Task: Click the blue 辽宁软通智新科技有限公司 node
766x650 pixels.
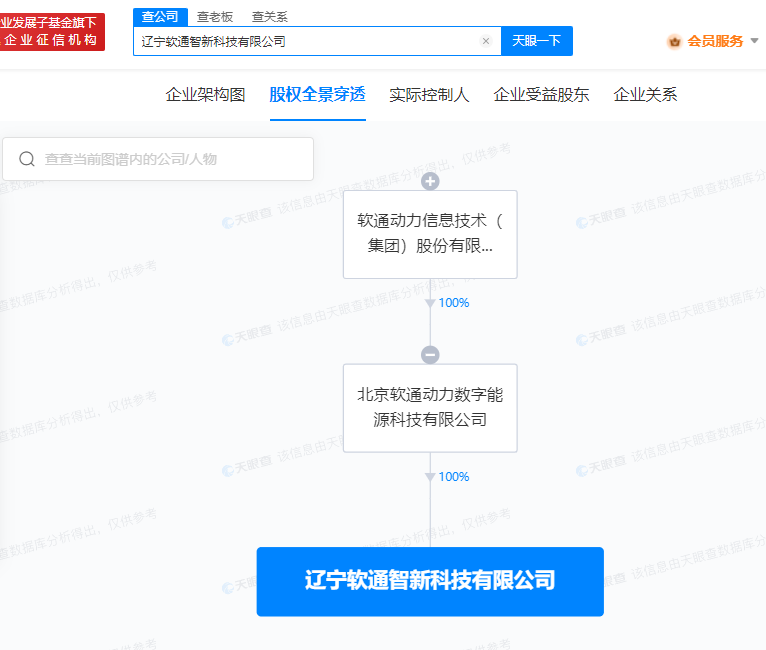Action: [x=430, y=582]
